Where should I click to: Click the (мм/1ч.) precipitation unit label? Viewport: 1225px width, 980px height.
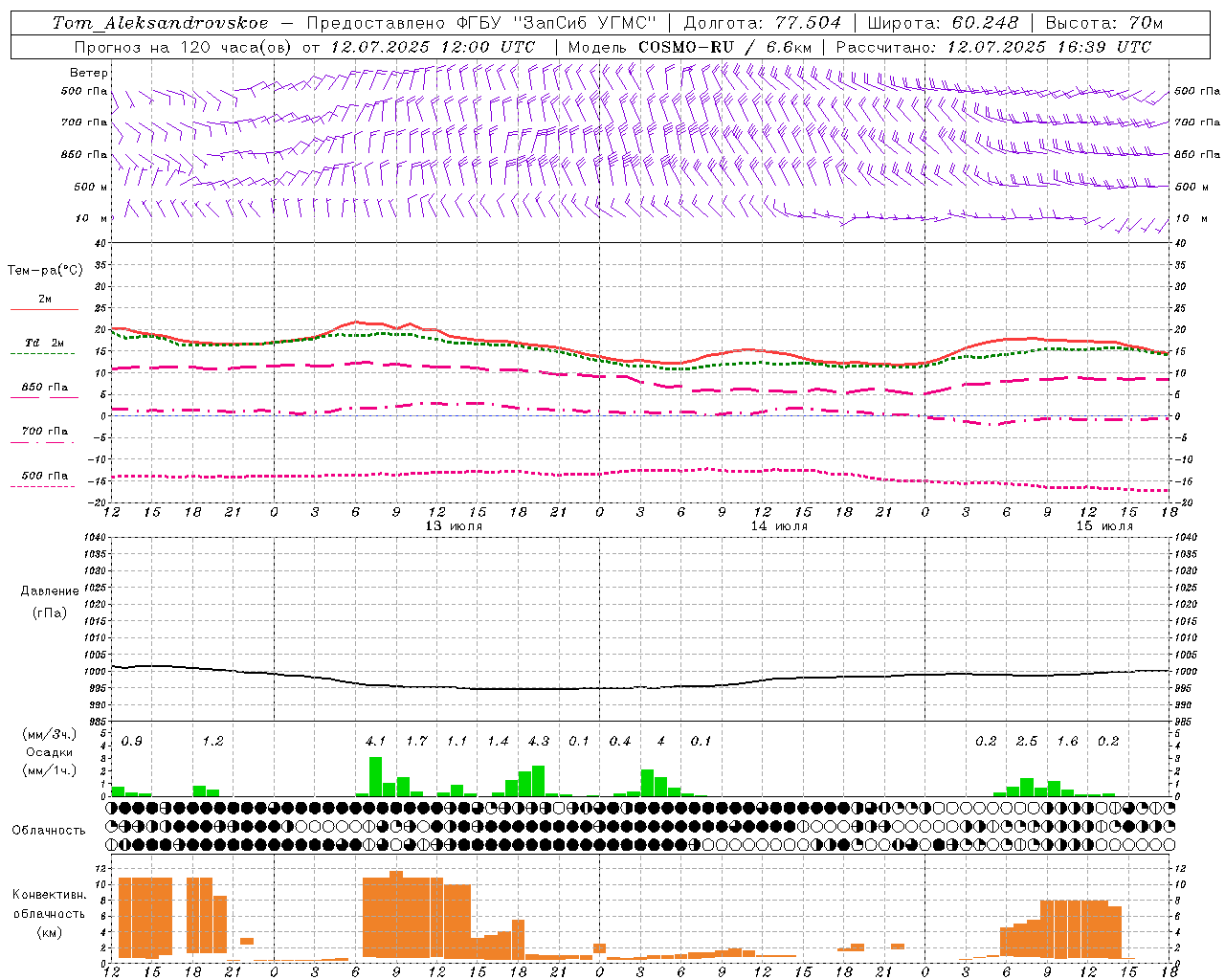click(50, 770)
